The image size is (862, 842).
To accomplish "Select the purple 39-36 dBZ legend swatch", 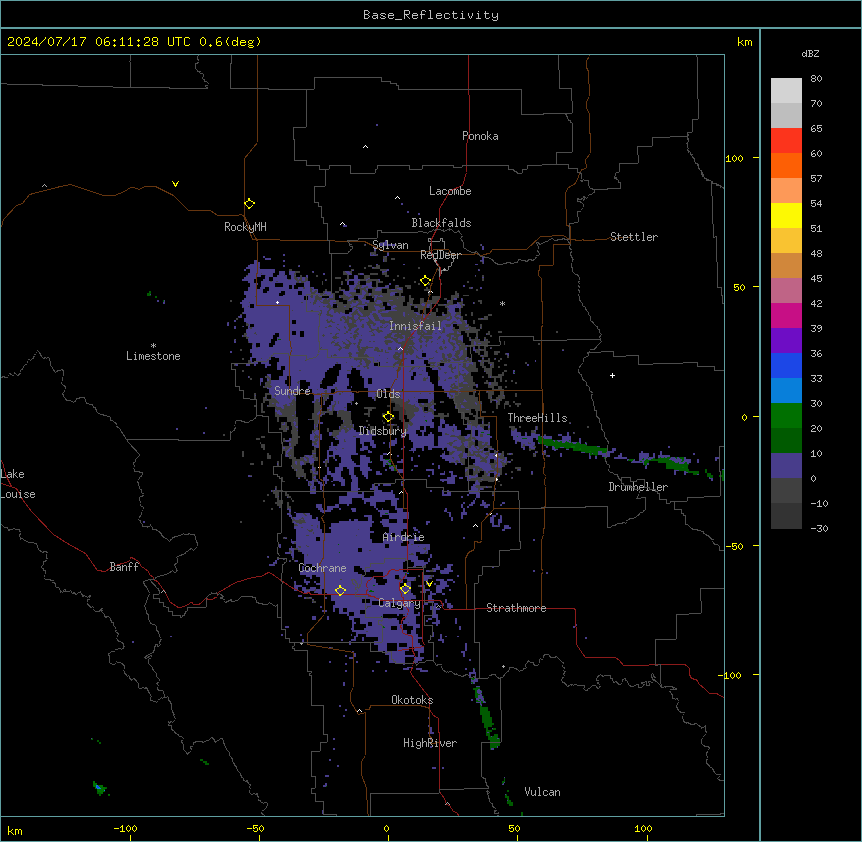I will 786,341.
